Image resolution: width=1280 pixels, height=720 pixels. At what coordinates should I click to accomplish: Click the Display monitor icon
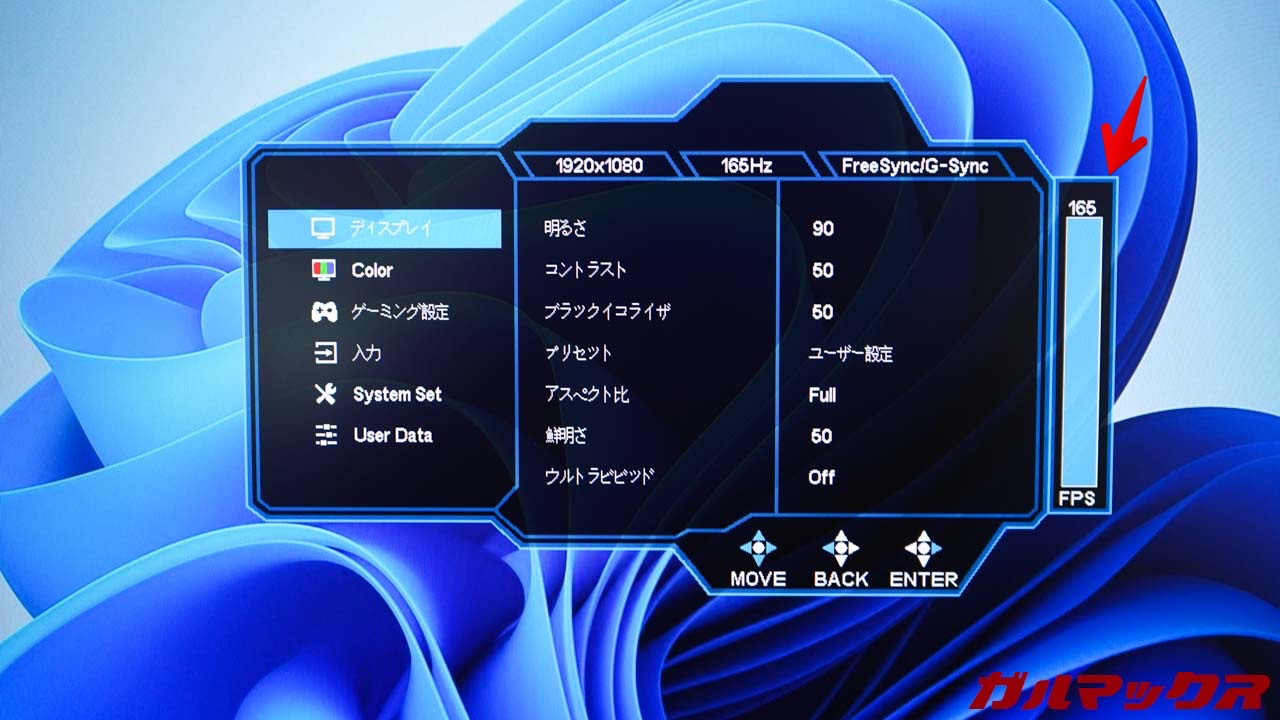click(323, 228)
